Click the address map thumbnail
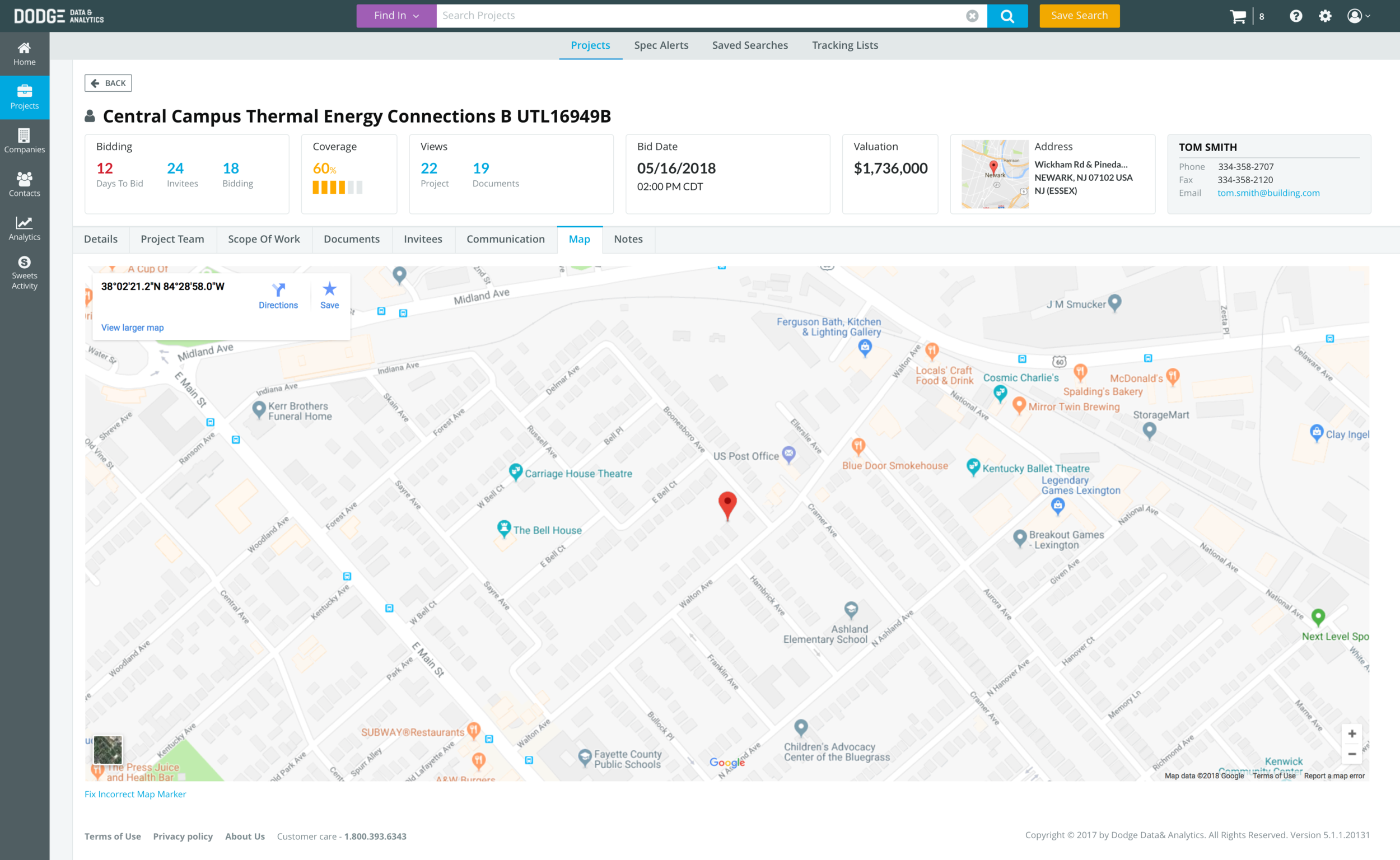Image resolution: width=1400 pixels, height=860 pixels. [x=995, y=174]
